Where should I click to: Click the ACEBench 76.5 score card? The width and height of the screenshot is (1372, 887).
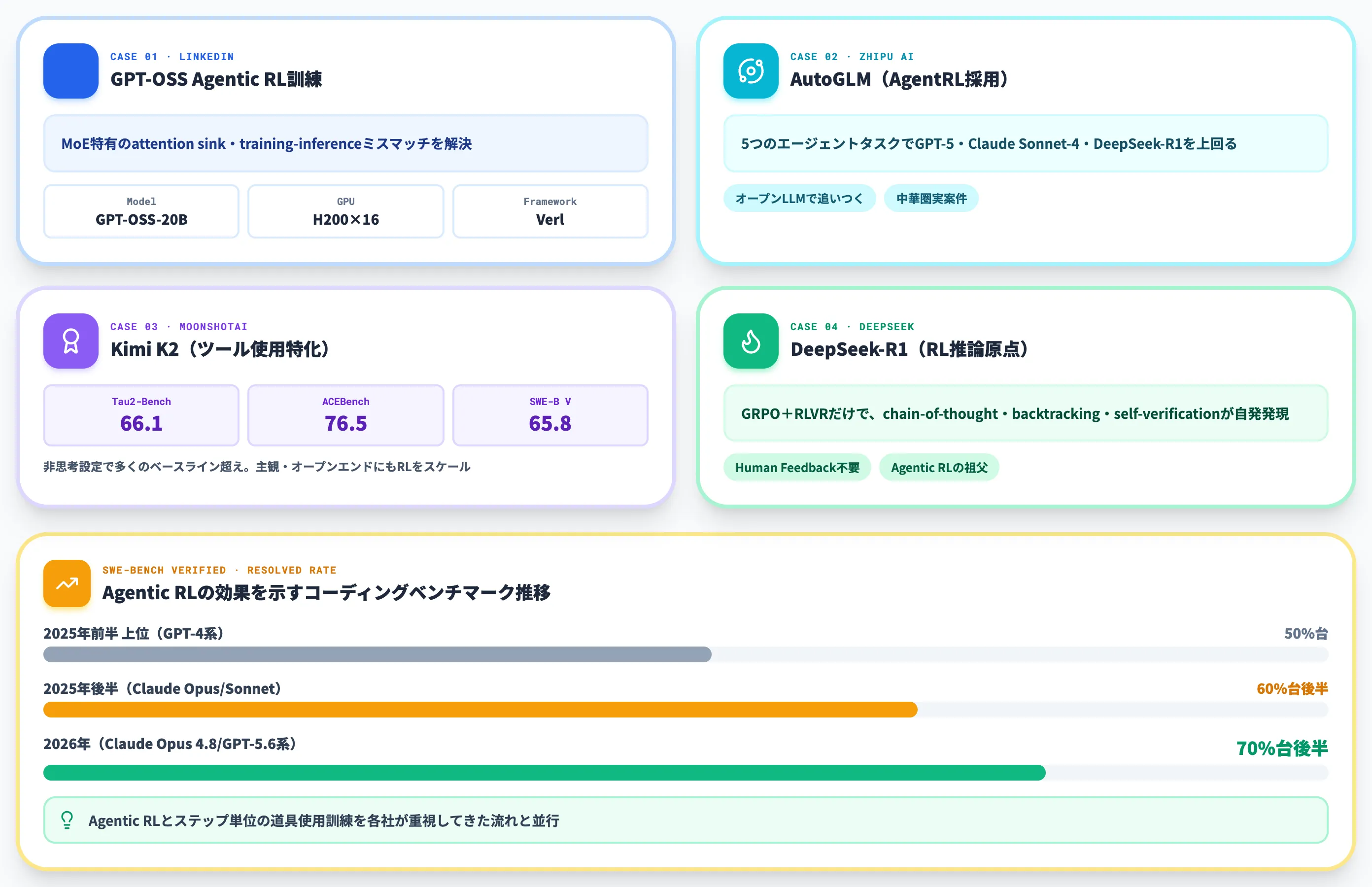345,415
